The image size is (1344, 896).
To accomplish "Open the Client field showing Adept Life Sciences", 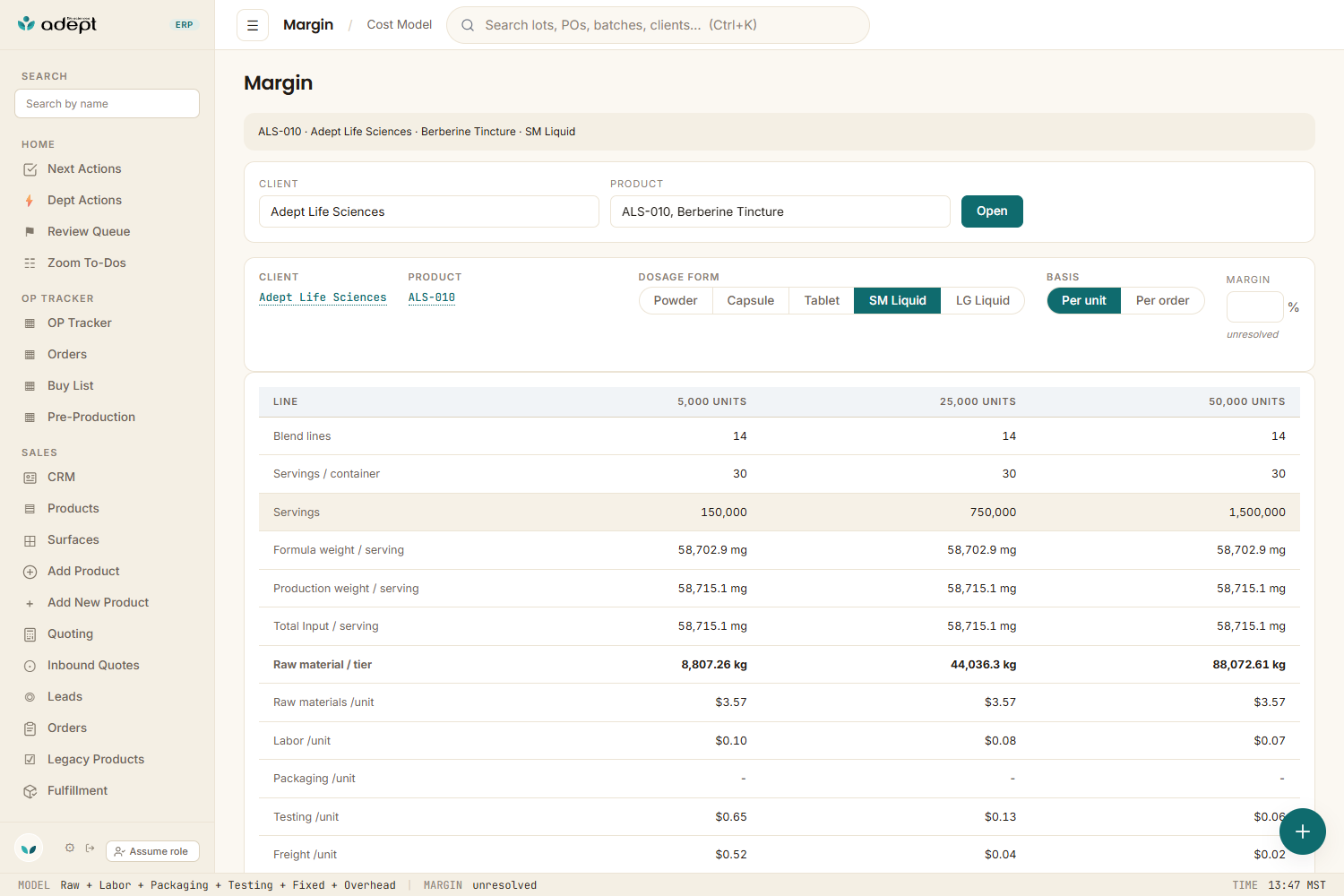I will 429,211.
